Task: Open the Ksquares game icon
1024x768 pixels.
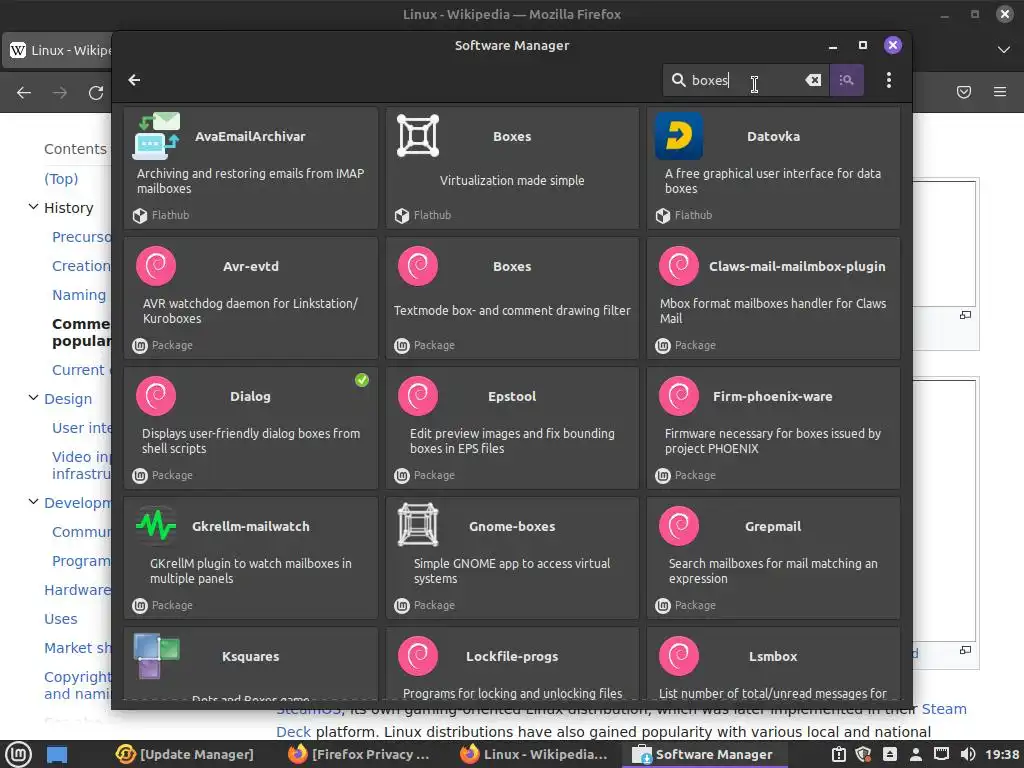Action: [x=155, y=656]
